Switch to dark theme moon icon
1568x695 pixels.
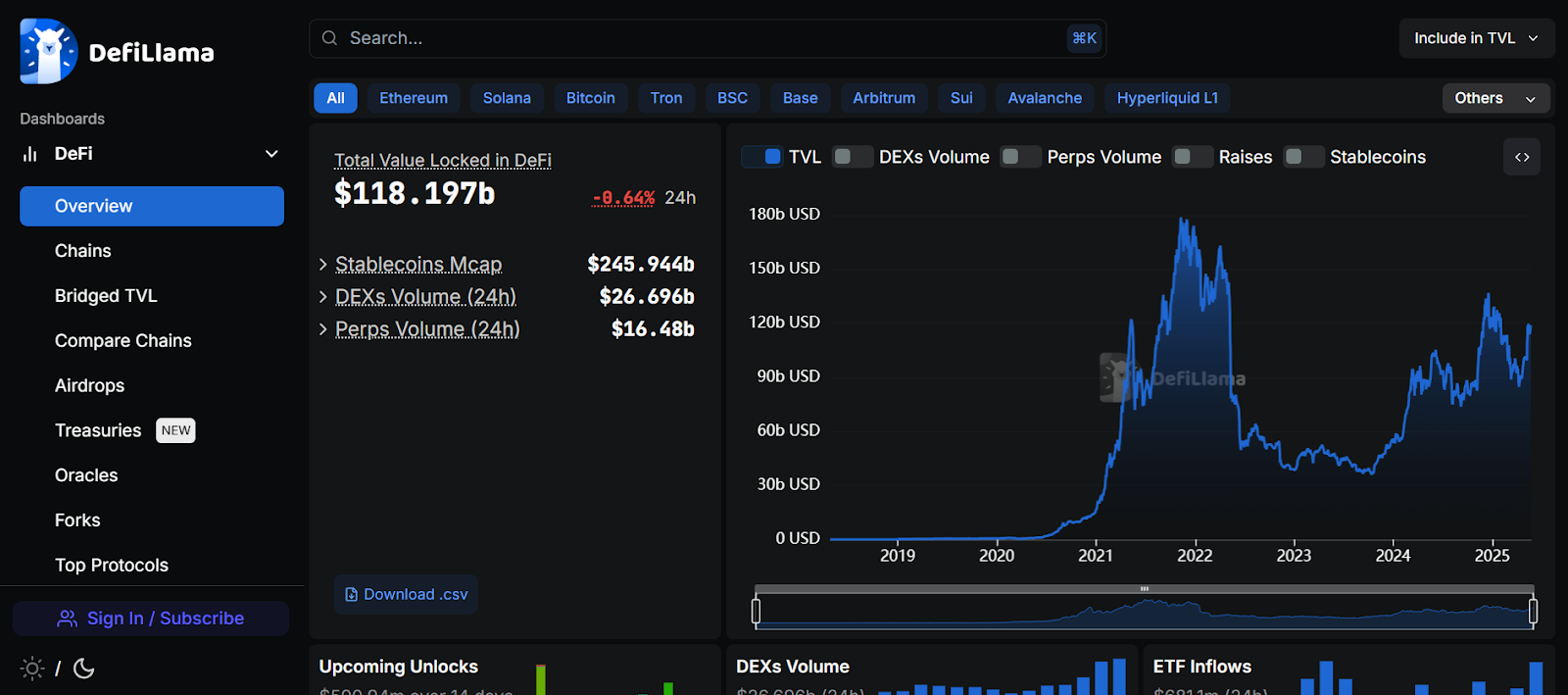pos(84,669)
